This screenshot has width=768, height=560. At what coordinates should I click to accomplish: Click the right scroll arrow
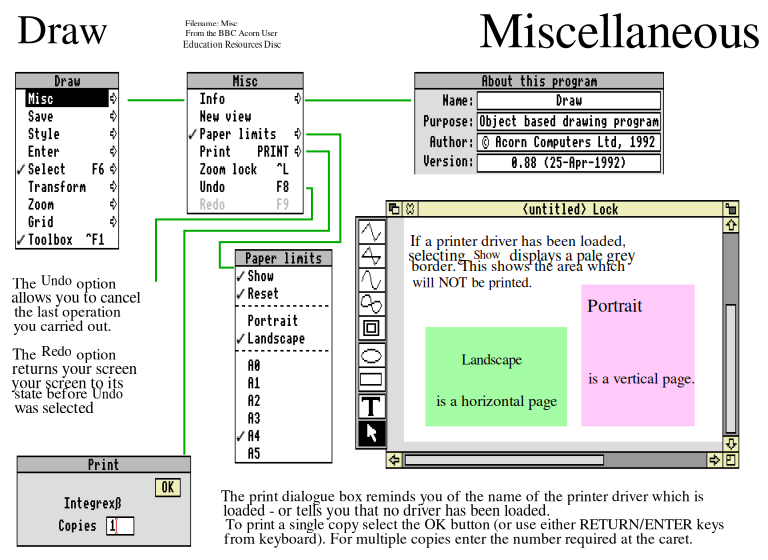tap(715, 460)
